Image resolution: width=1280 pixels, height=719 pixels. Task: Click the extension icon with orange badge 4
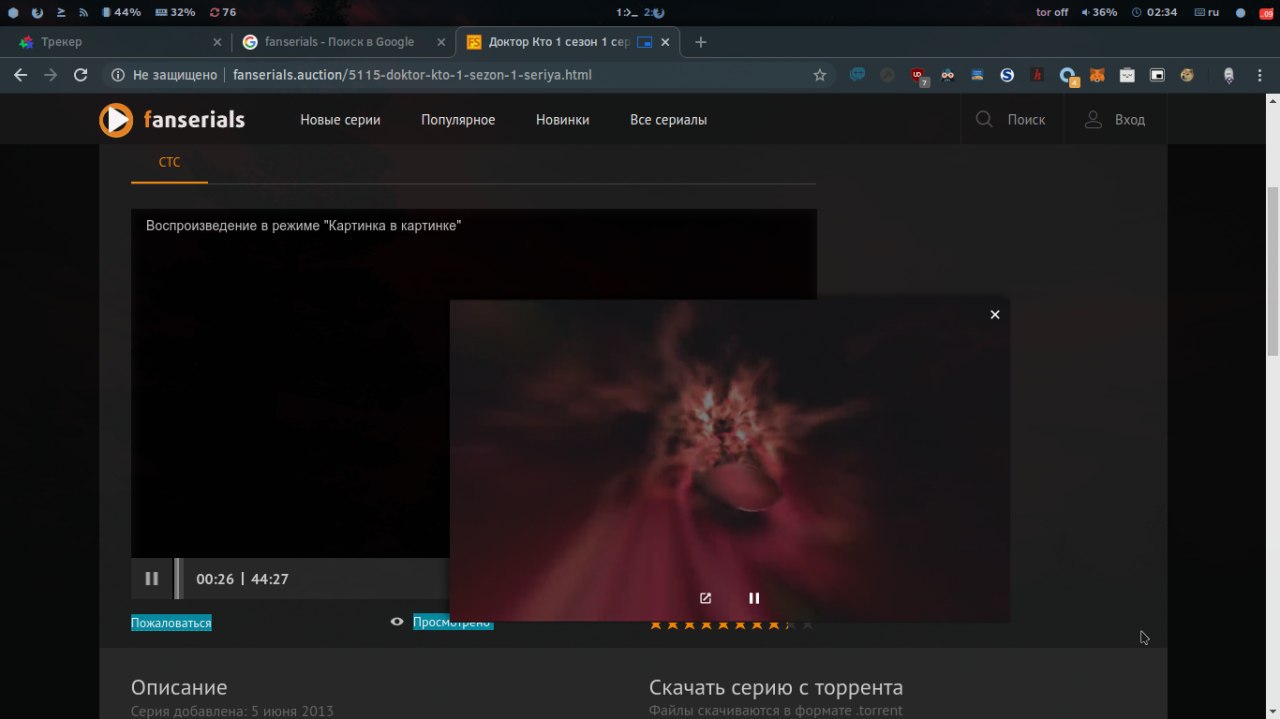(x=1068, y=76)
